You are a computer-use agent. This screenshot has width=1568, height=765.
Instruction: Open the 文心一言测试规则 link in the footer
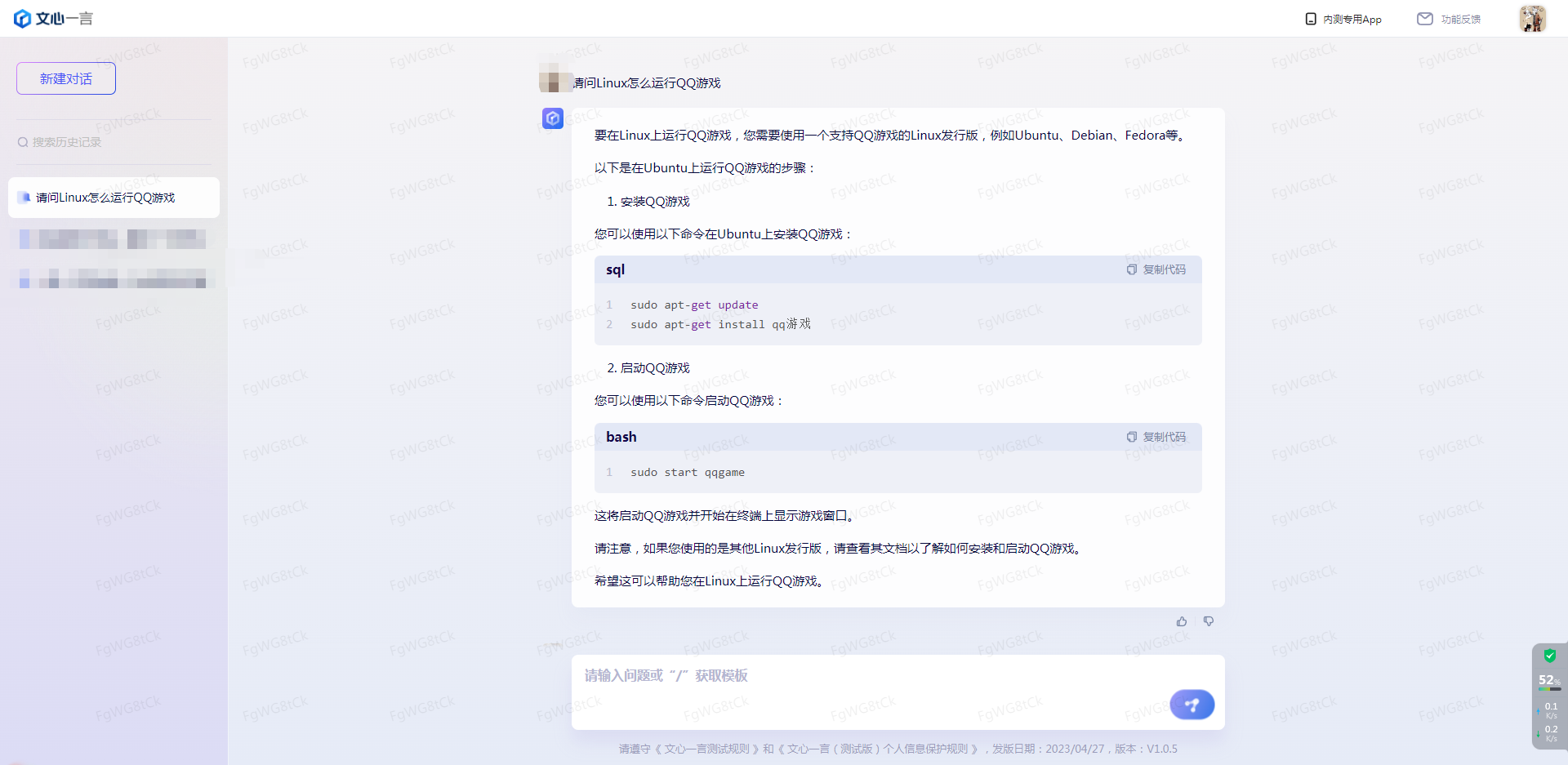pyautogui.click(x=706, y=749)
